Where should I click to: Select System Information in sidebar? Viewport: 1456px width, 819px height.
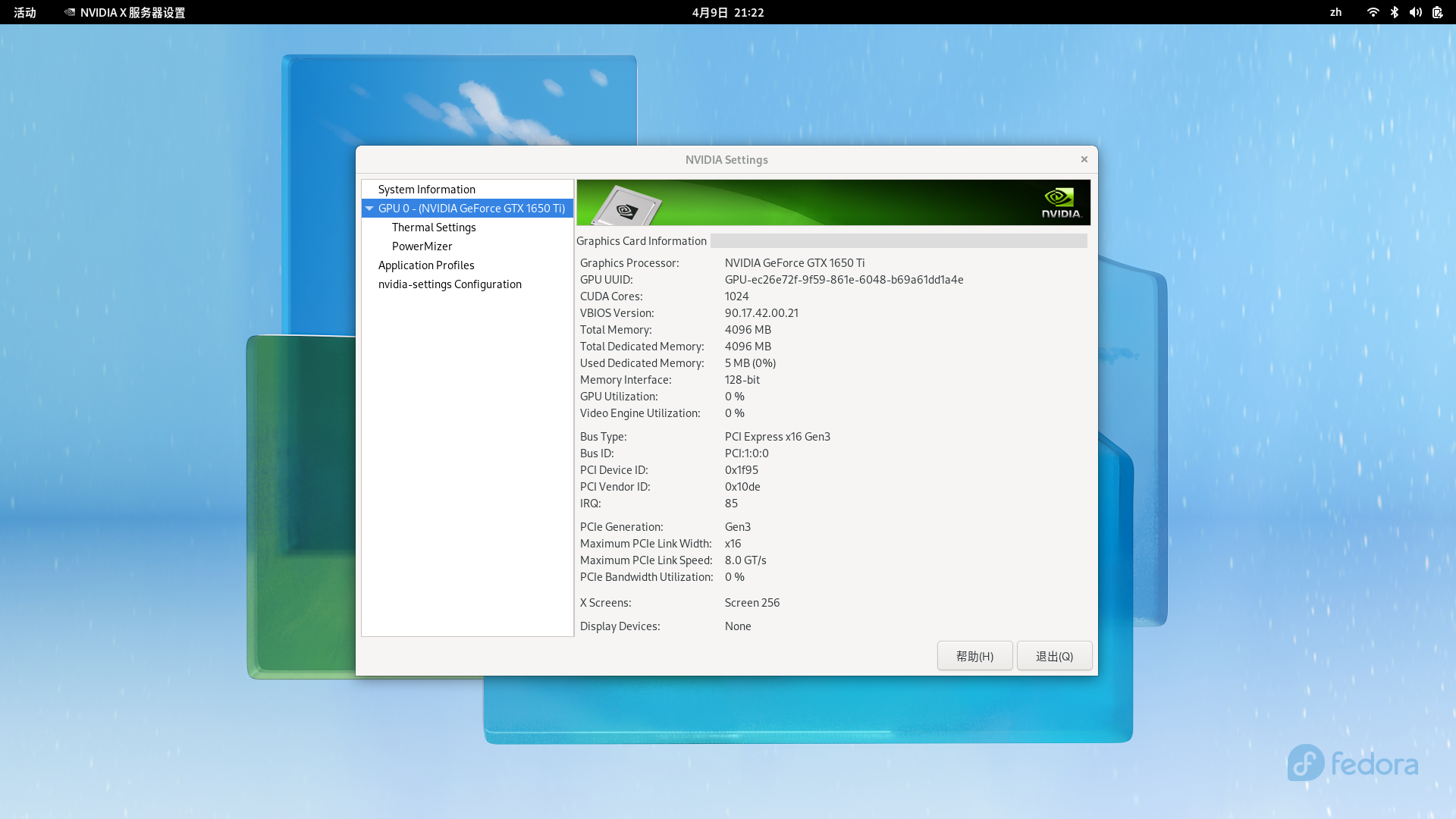click(x=426, y=190)
